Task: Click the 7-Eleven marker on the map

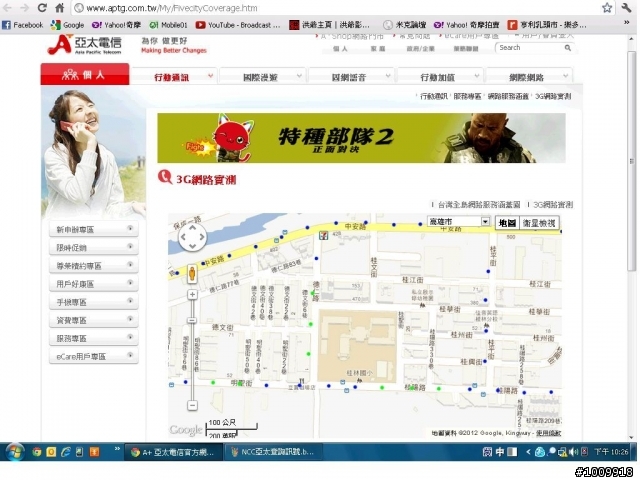Action: click(323, 236)
